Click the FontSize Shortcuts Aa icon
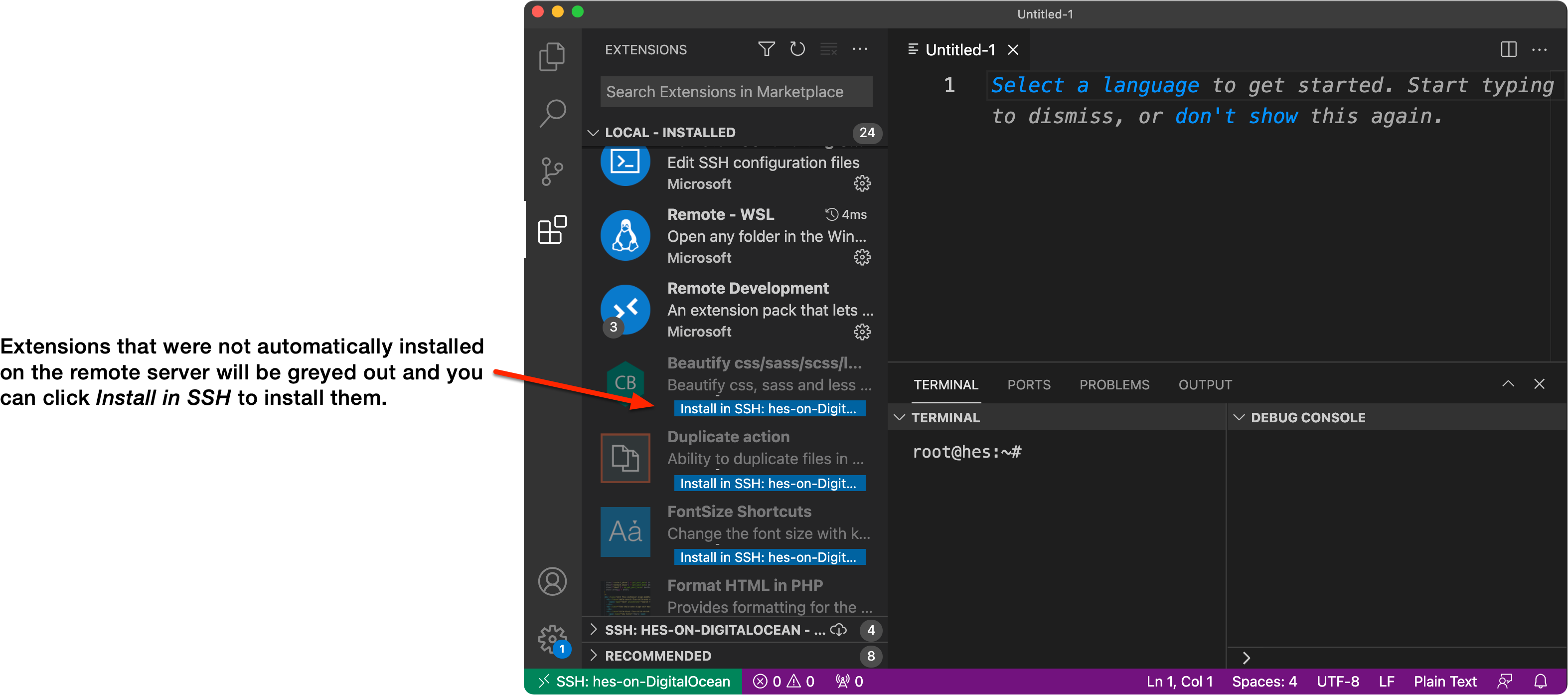 (625, 532)
